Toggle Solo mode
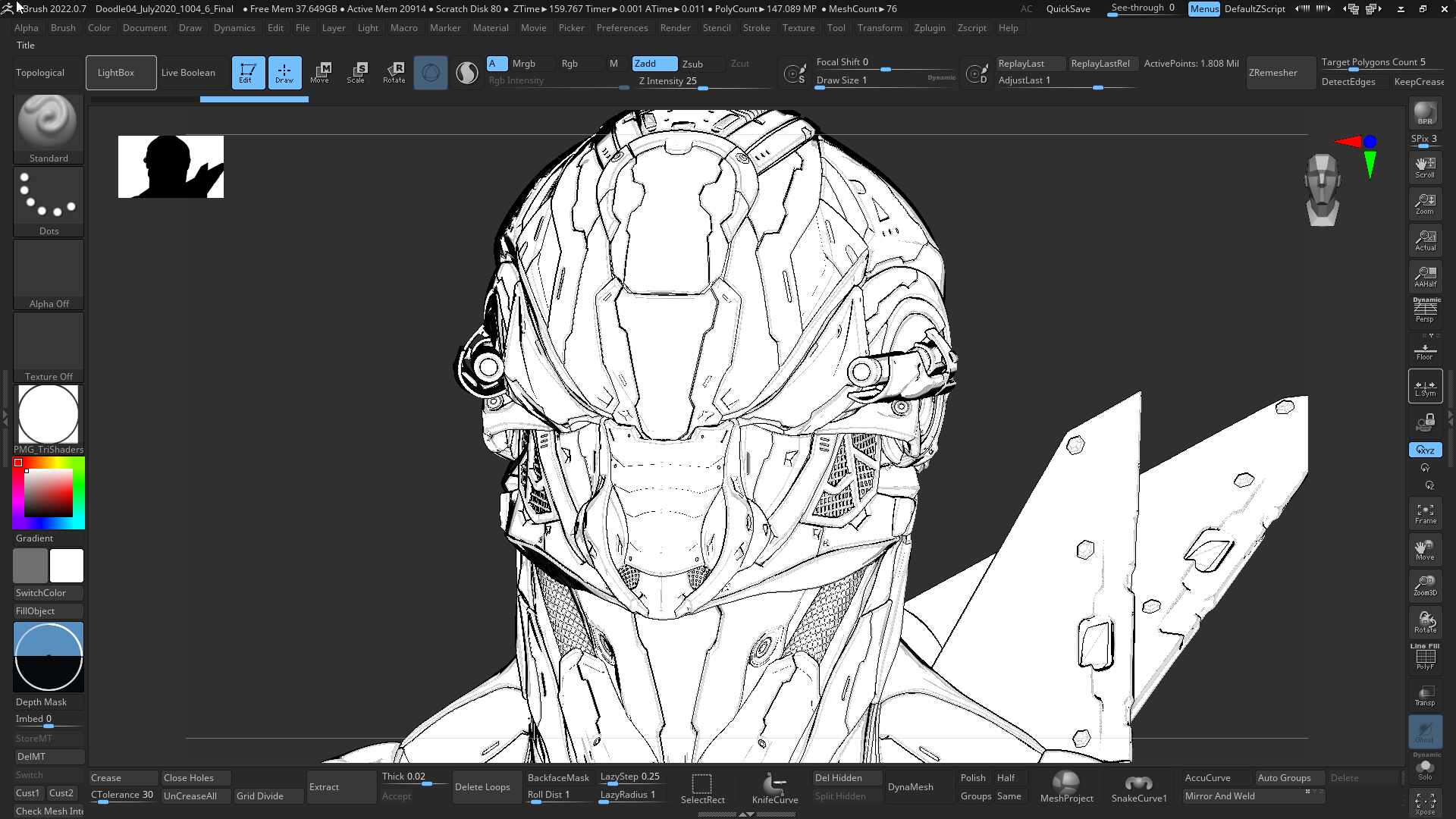The height and width of the screenshot is (819, 1456). tap(1425, 767)
